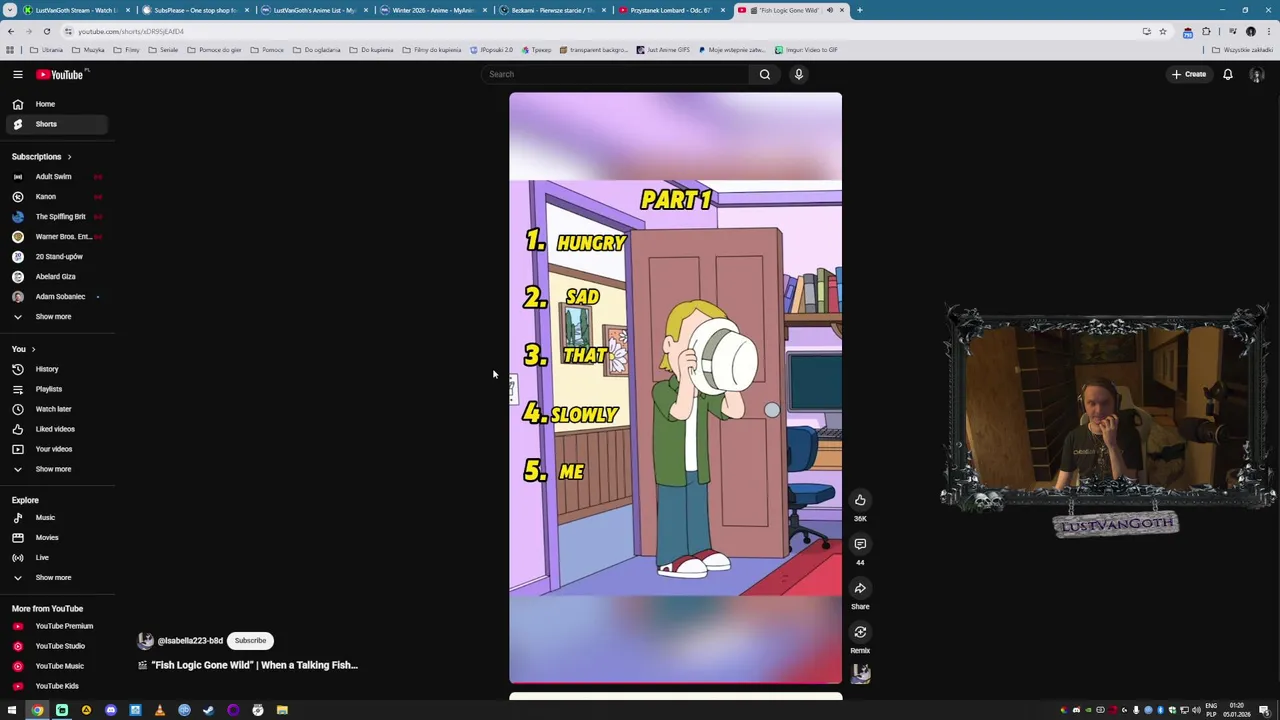
Task: Bookmark this page with star icon
Action: pos(1163,31)
